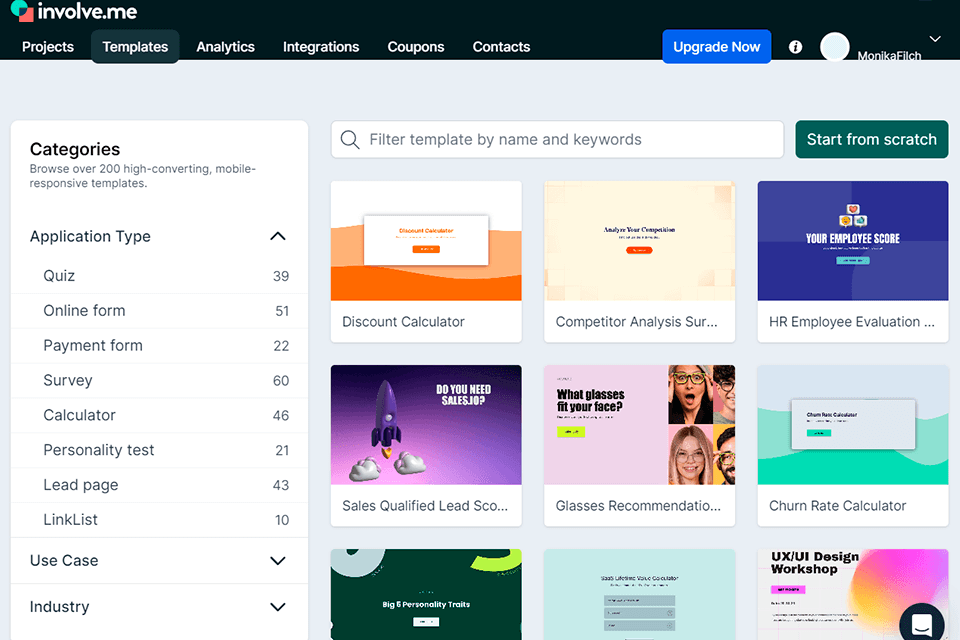Click the Churn Rate Calculator title
The height and width of the screenshot is (640, 960).
pyautogui.click(x=838, y=506)
